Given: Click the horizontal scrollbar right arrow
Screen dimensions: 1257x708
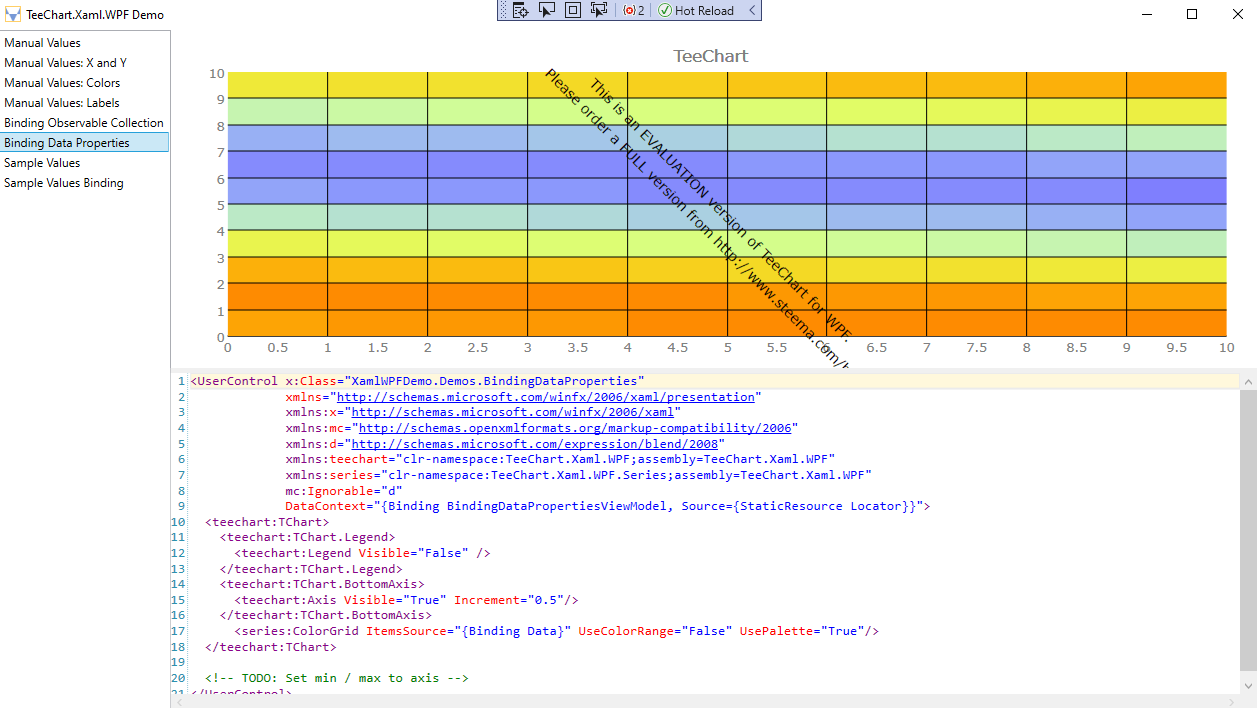Looking at the screenshot, I should tap(1231, 701).
